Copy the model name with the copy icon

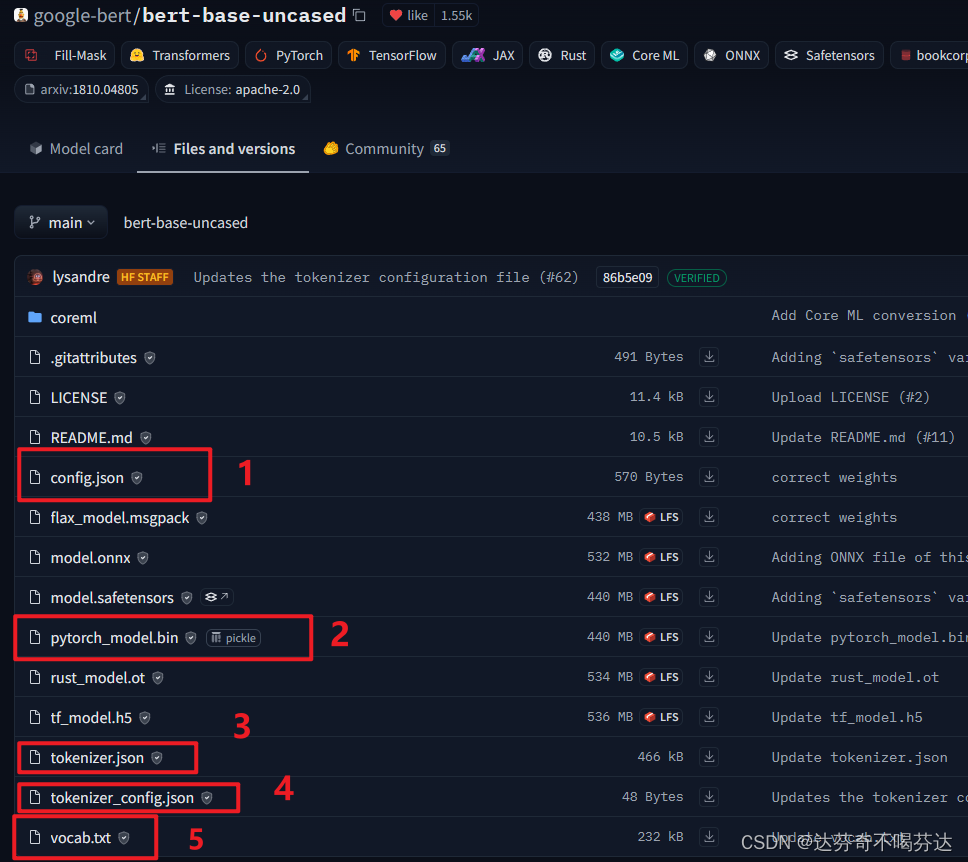click(x=359, y=15)
